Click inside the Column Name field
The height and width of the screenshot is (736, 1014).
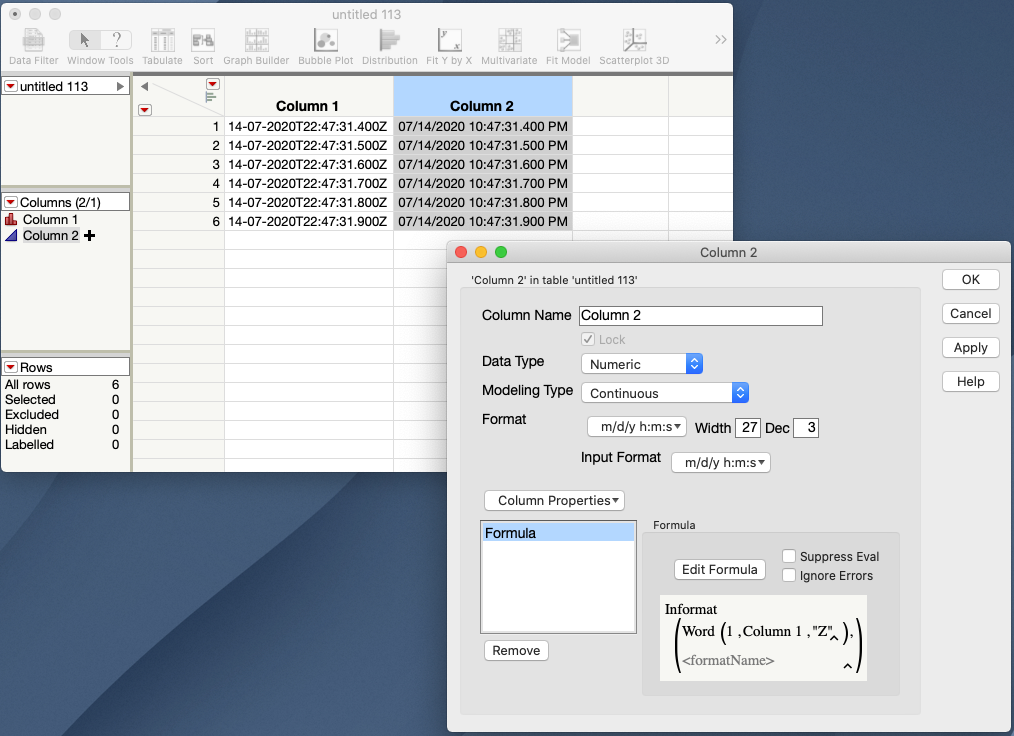tap(700, 315)
